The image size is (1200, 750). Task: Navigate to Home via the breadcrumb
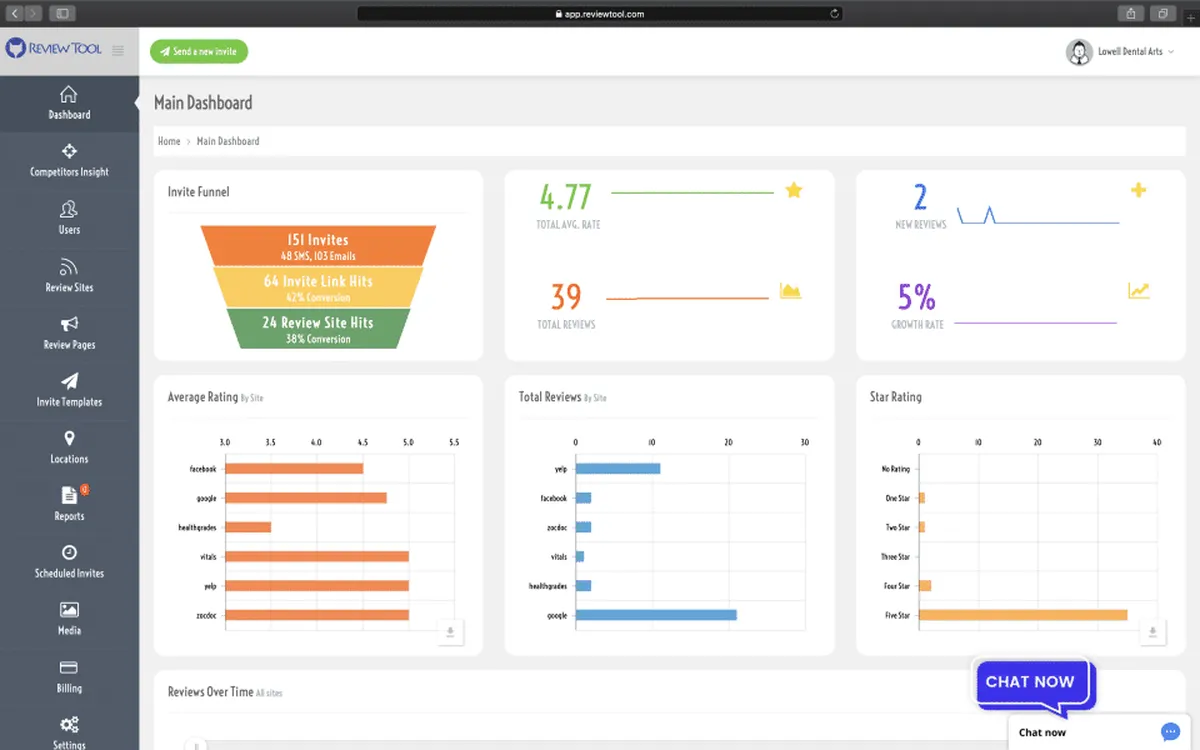[x=168, y=141]
